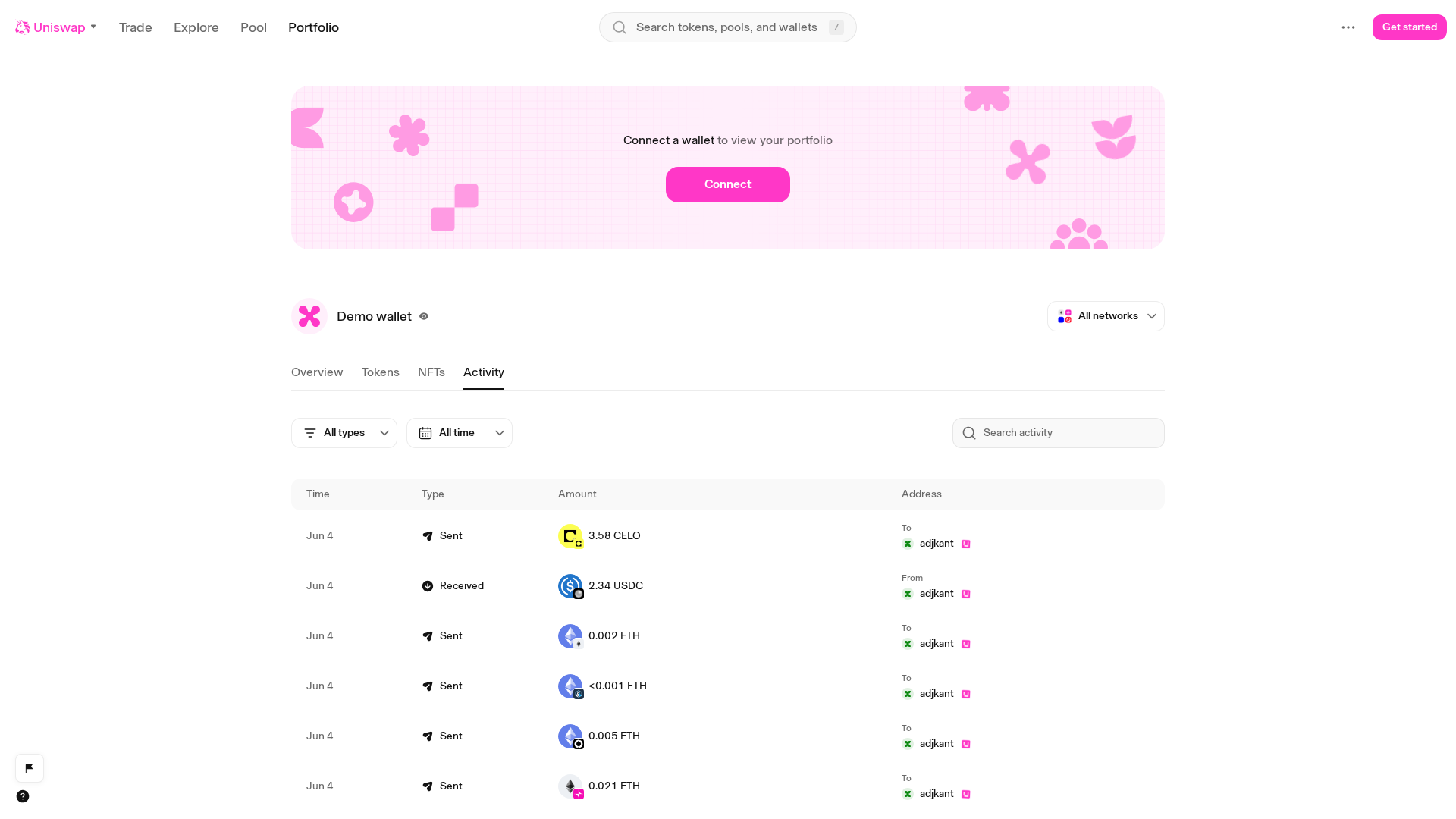Click the flag feedback button

point(30,768)
